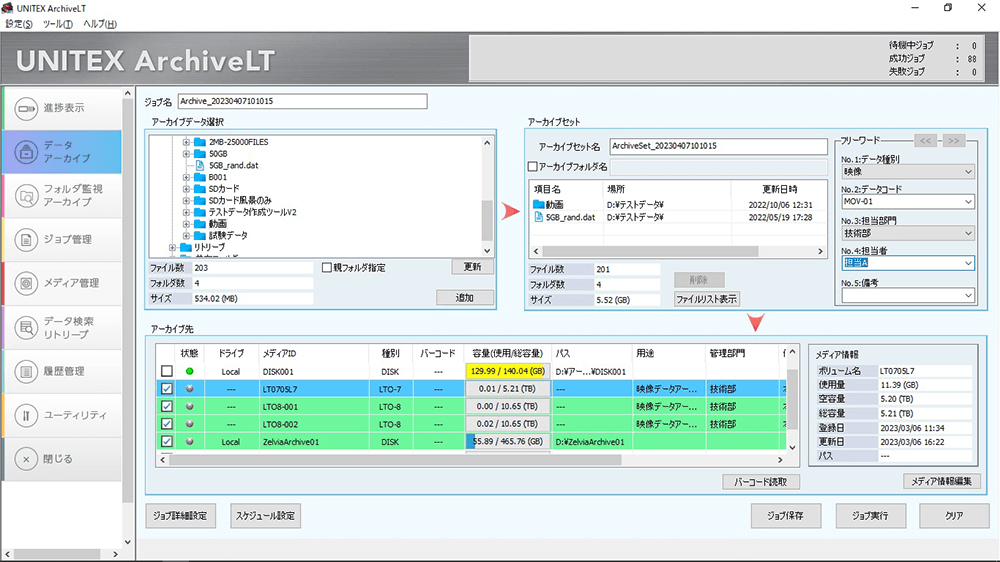The image size is (1000, 562).
Task: Click the 閉じる close icon in sidebar
Action: coord(26,459)
